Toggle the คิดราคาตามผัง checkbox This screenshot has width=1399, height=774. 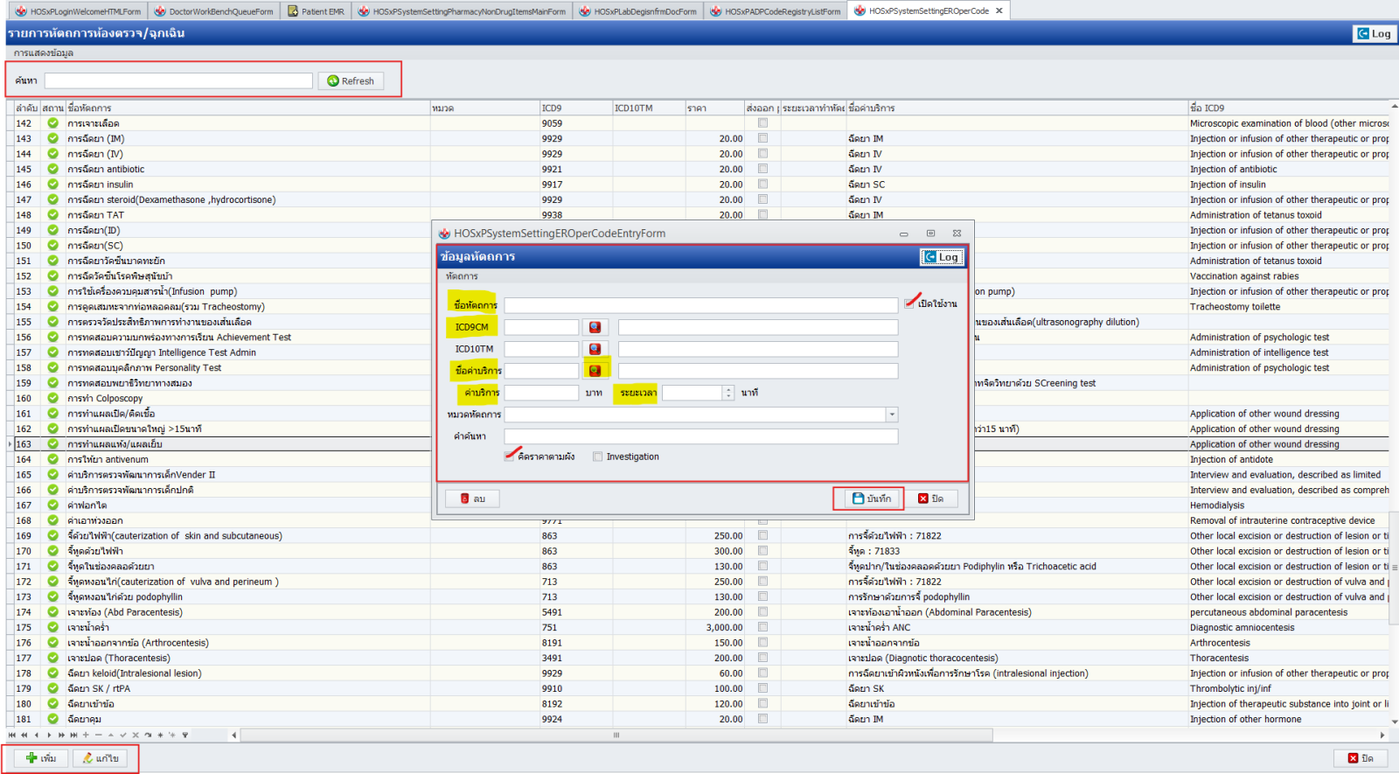(x=510, y=457)
